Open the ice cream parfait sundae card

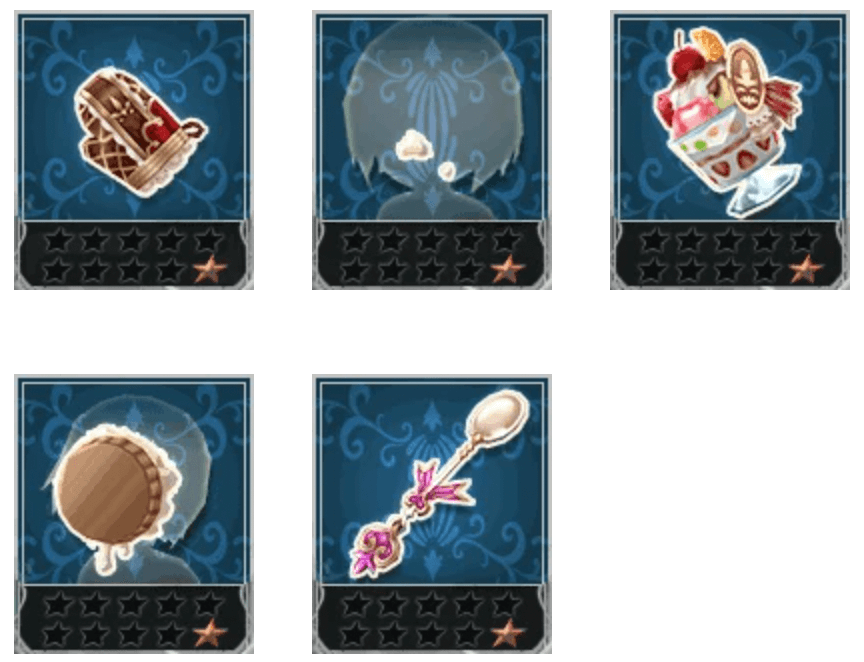[x=730, y=150]
